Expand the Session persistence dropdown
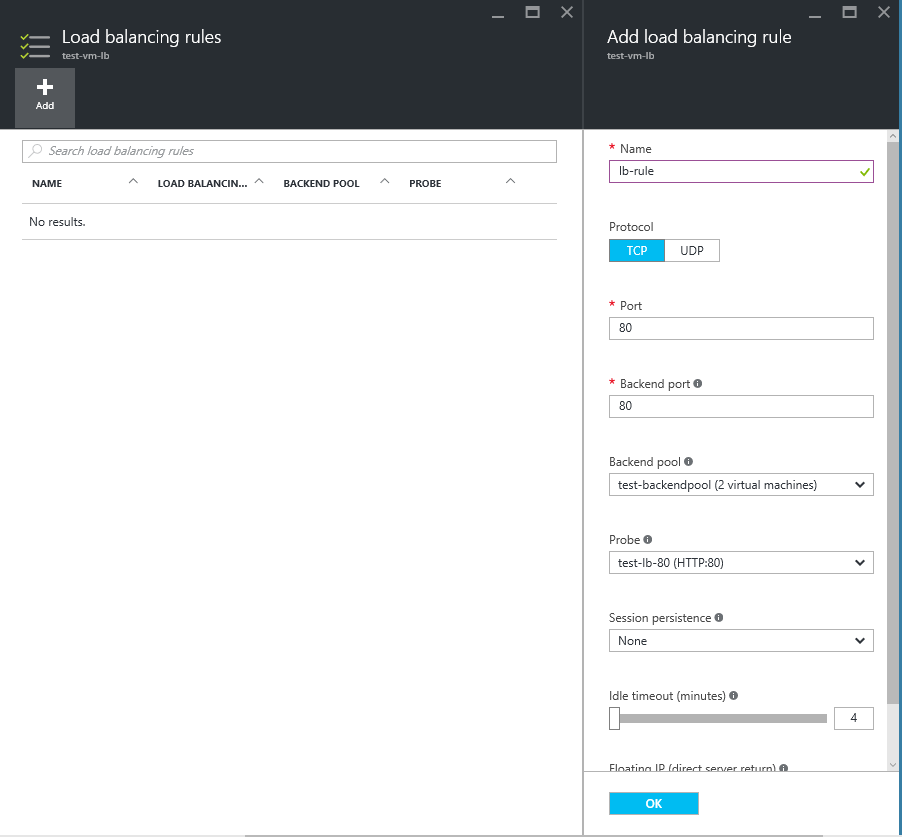This screenshot has width=902, height=837. pyautogui.click(x=740, y=641)
